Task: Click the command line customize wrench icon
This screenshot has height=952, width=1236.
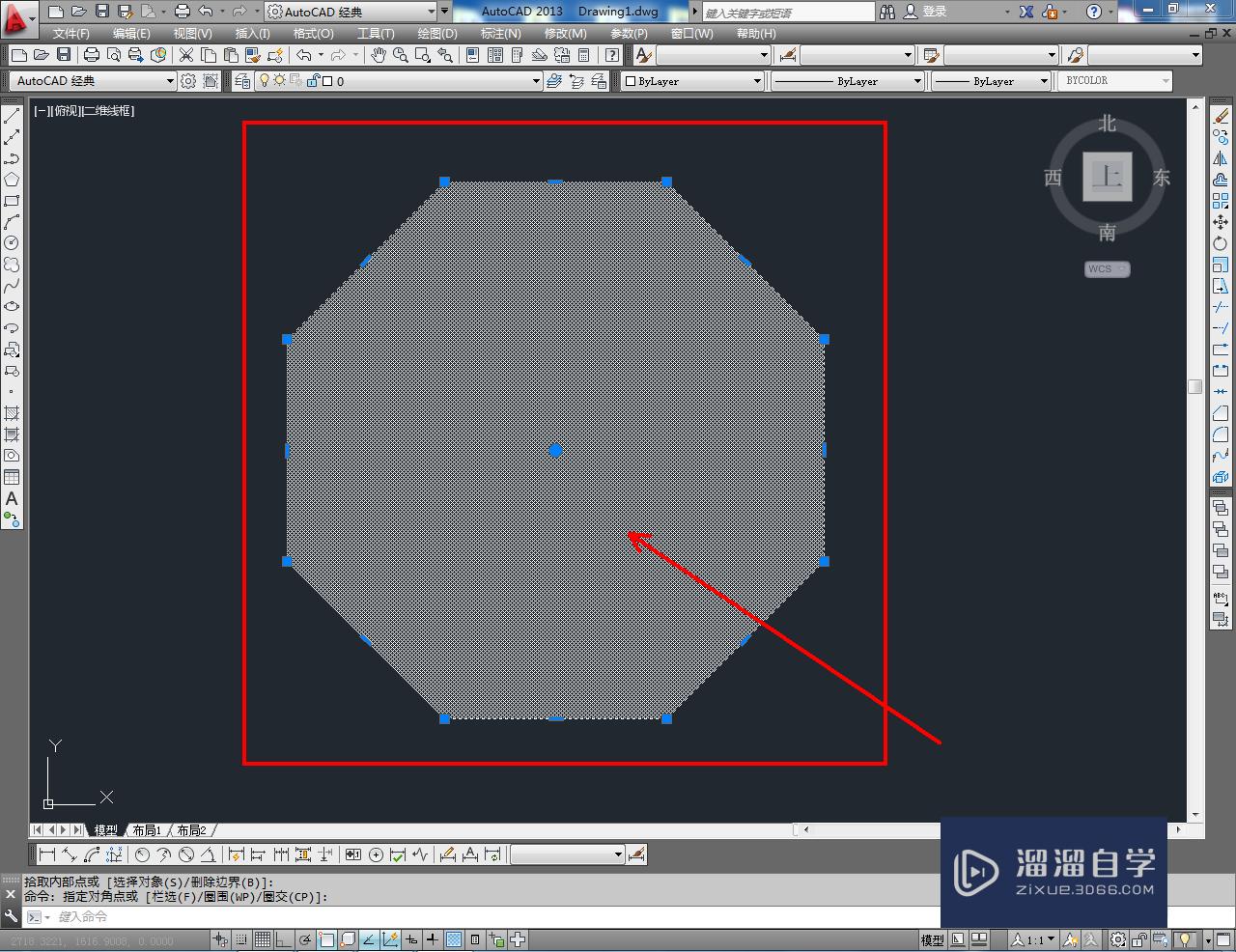Action: (11, 916)
